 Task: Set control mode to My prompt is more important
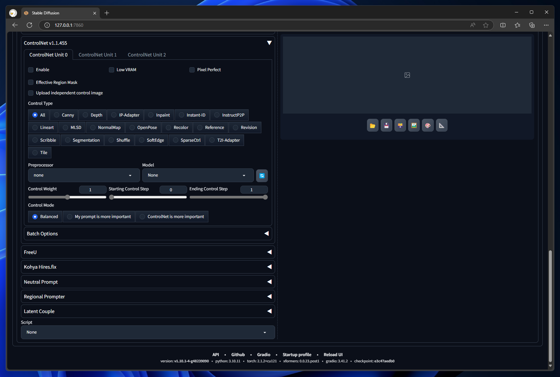99,217
